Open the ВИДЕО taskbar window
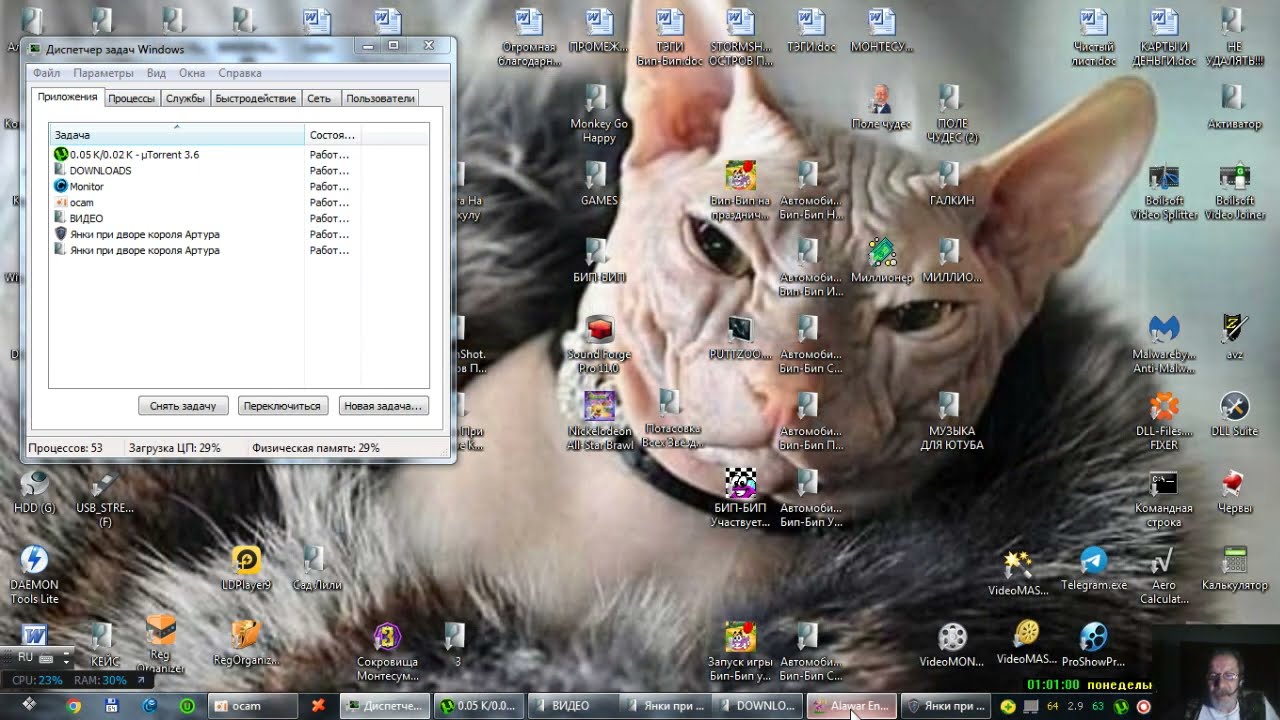 [570, 706]
